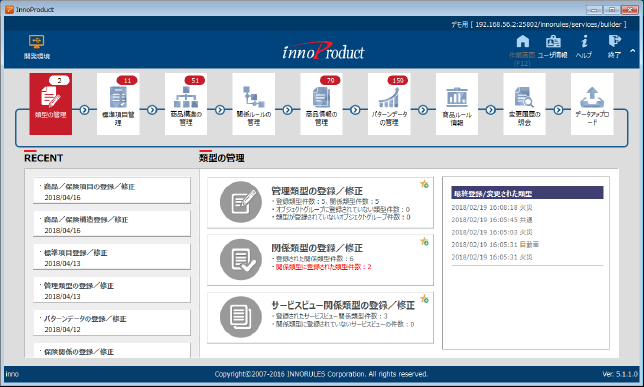The height and width of the screenshot is (387, 644).
Task: Open the ヘルプ help icon
Action: pos(584,41)
